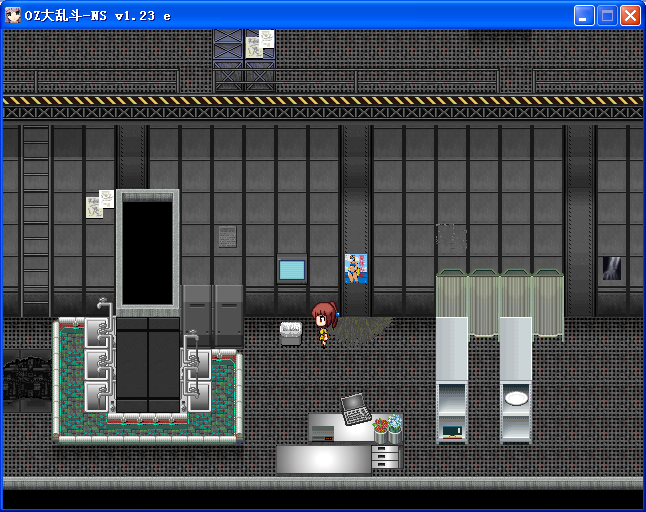Click the X-ray picture on right wall
646x512 pixels.
pos(612,268)
